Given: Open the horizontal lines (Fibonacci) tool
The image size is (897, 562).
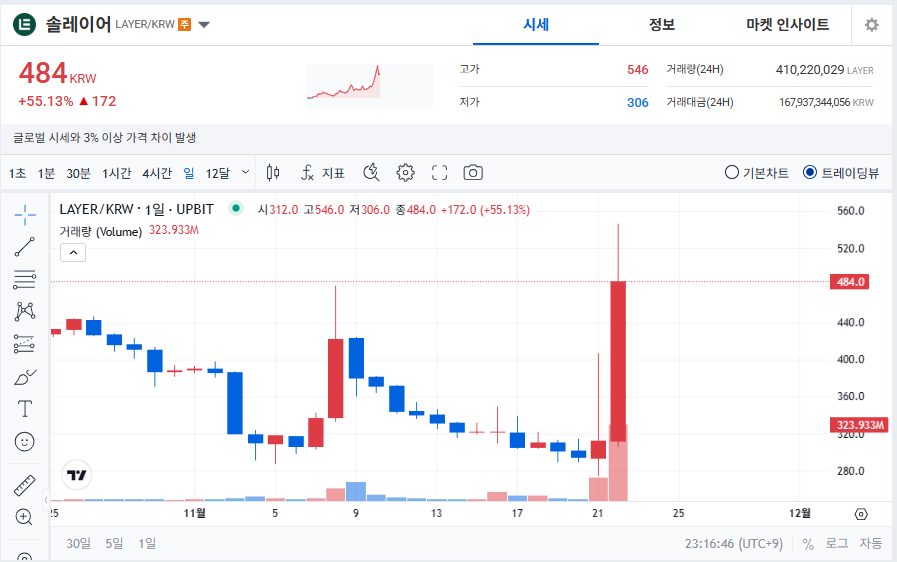Looking at the screenshot, I should (x=25, y=279).
